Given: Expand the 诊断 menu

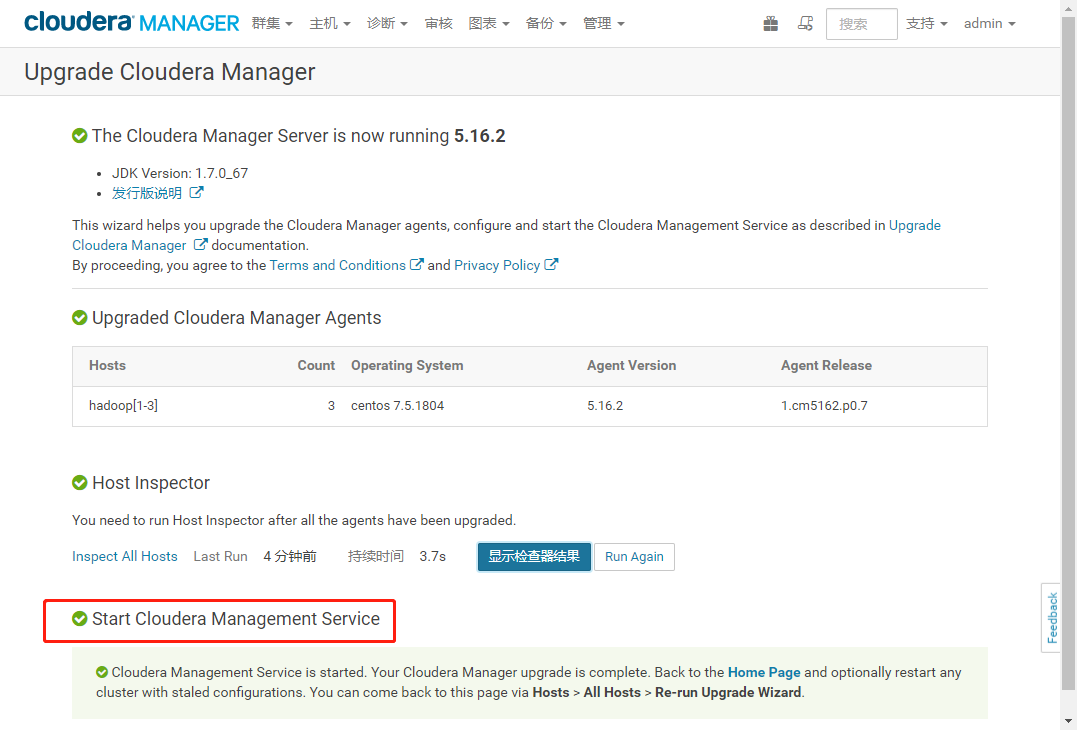Looking at the screenshot, I should (387, 23).
